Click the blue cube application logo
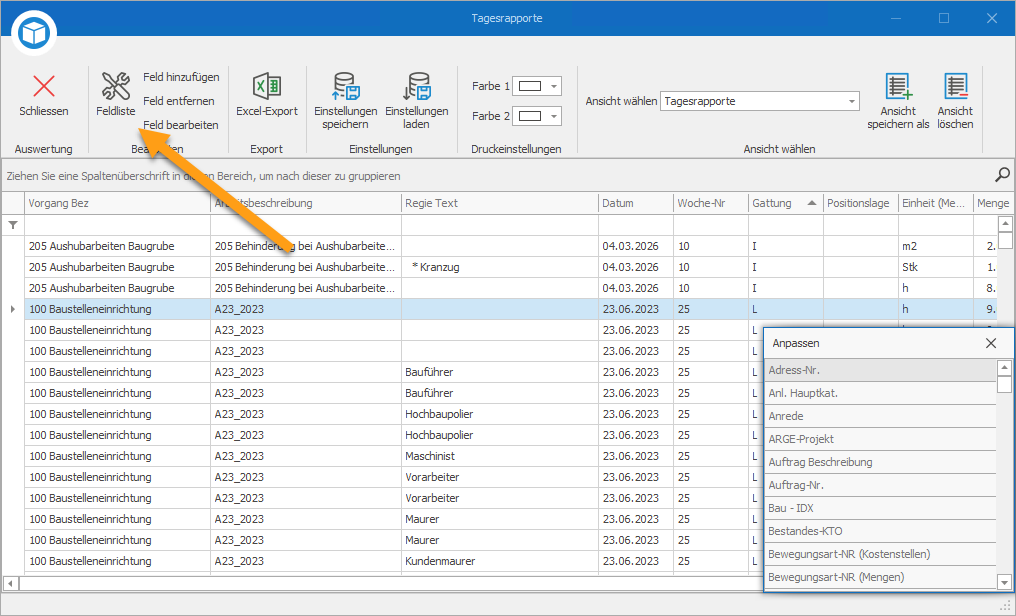 (34, 32)
